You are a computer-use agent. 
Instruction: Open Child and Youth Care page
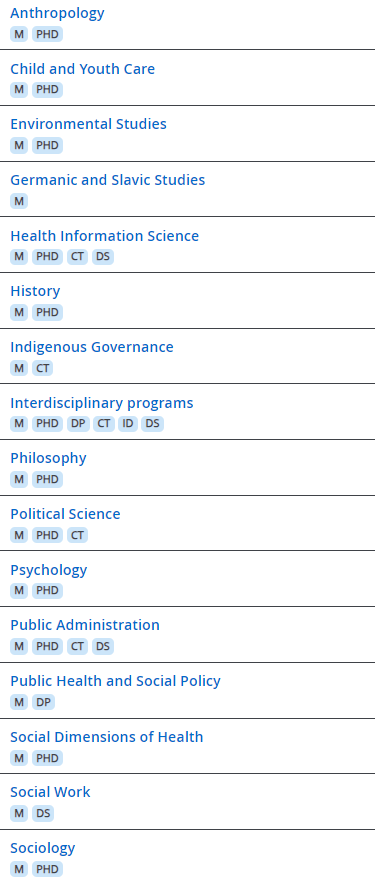coord(82,69)
